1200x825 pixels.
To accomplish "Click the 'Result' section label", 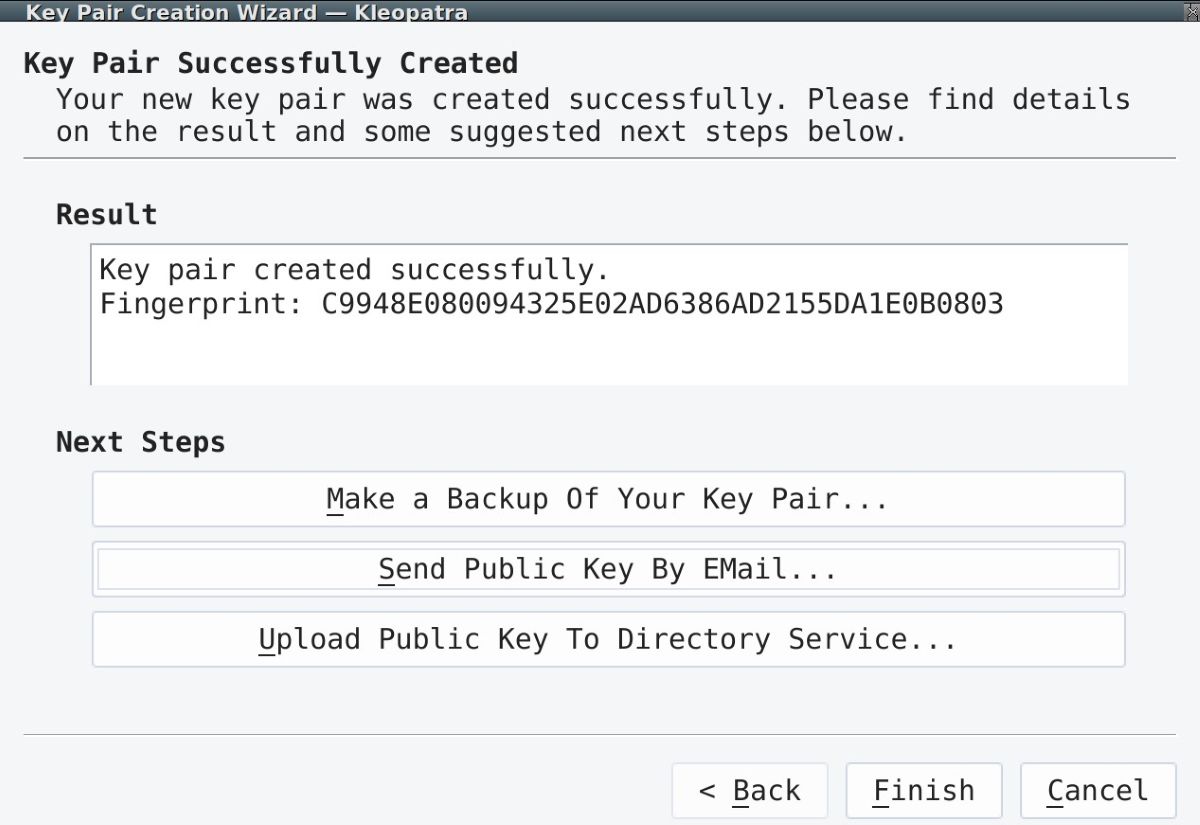I will pyautogui.click(x=106, y=215).
